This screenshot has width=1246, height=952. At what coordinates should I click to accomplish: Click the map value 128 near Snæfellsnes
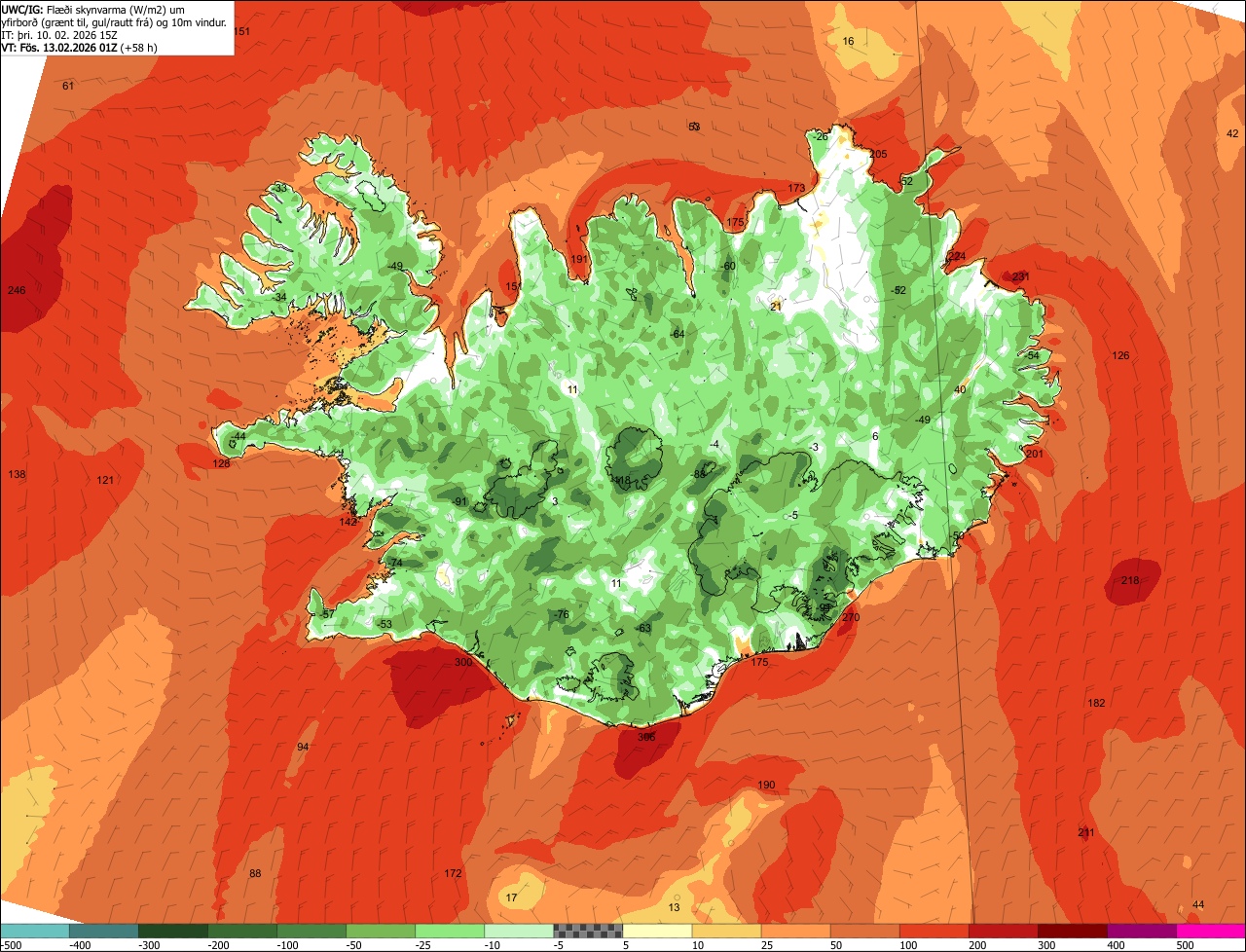(221, 463)
